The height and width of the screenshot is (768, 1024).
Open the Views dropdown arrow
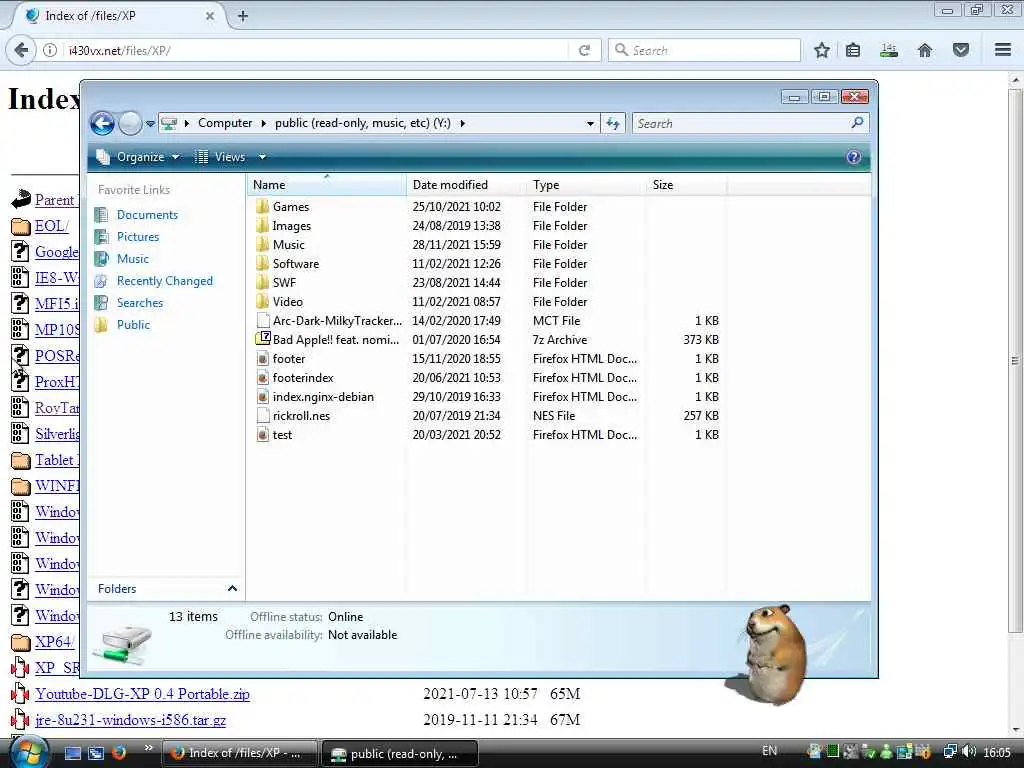click(262, 157)
